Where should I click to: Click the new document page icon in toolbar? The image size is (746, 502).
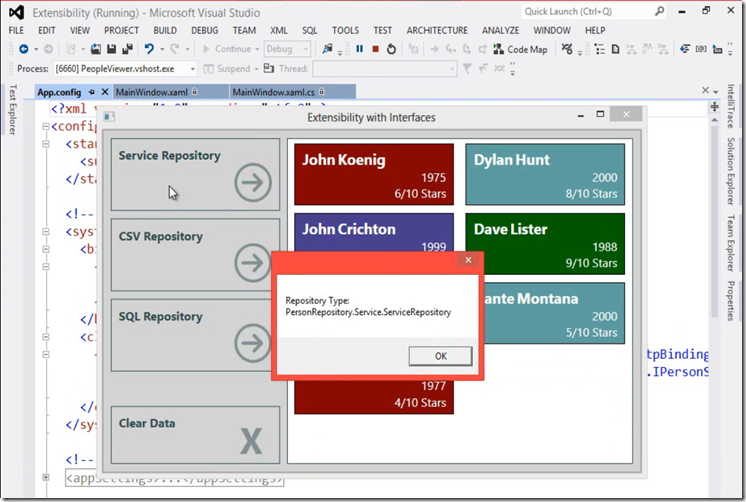615,49
